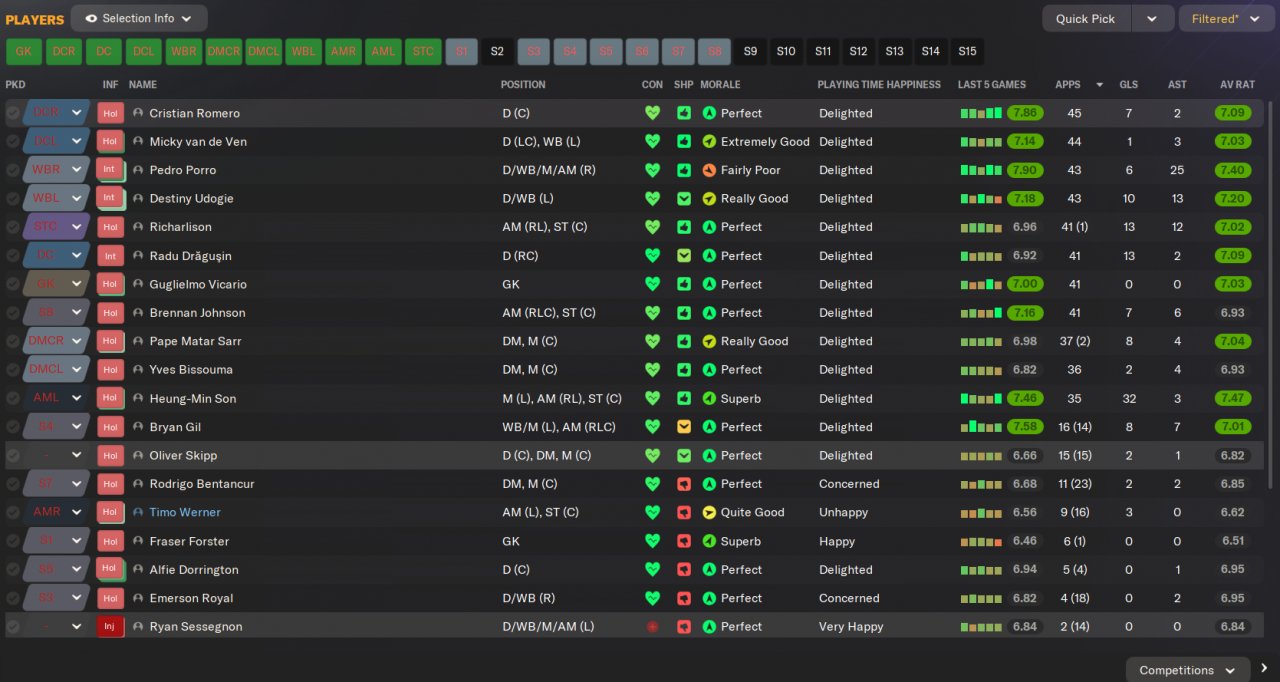Toggle the selection check for Timo Werner
The image size is (1280, 682).
click(x=13, y=512)
